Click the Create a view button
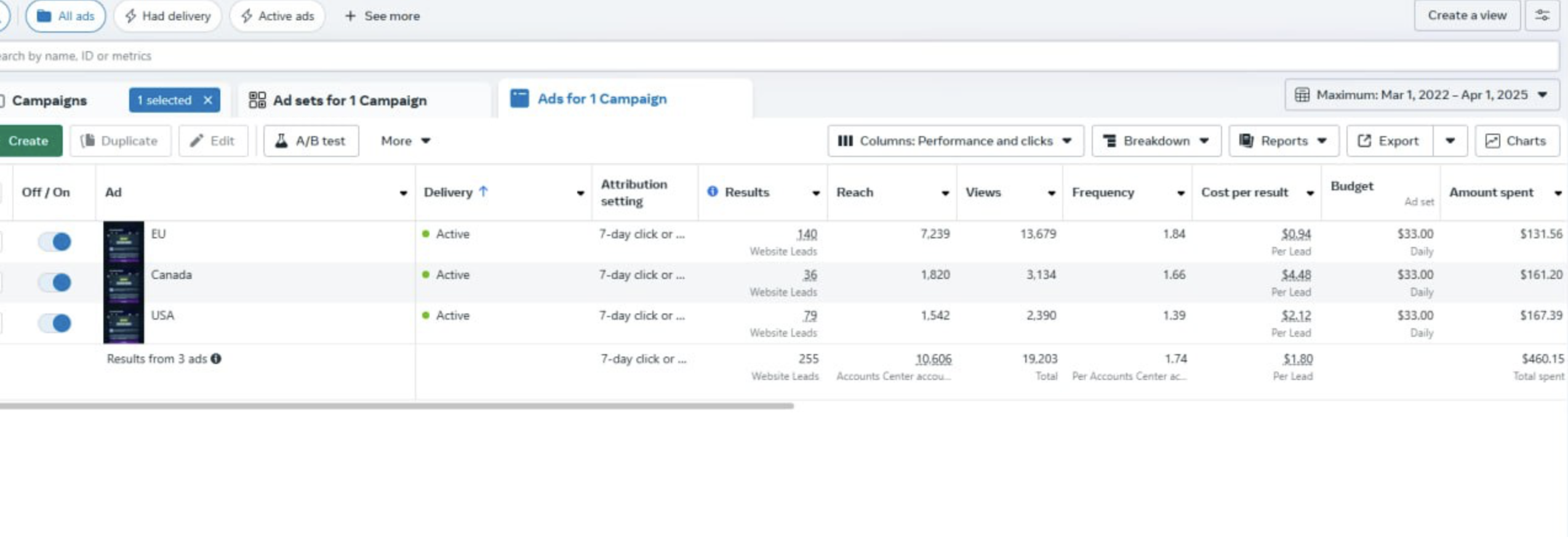1568x537 pixels. [x=1466, y=15]
